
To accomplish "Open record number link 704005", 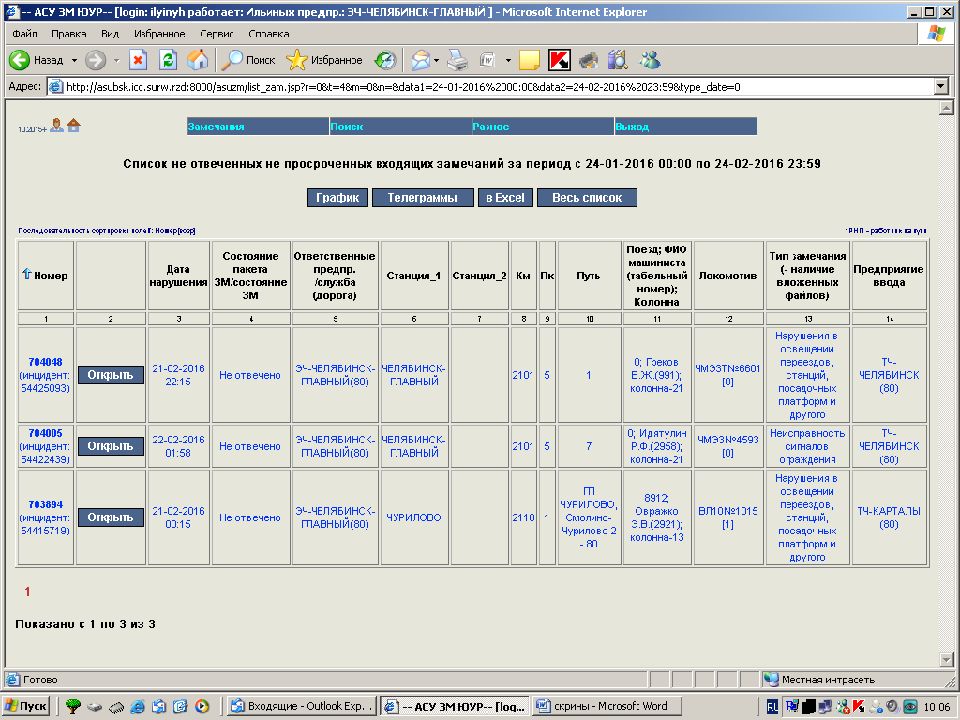I will (45, 433).
